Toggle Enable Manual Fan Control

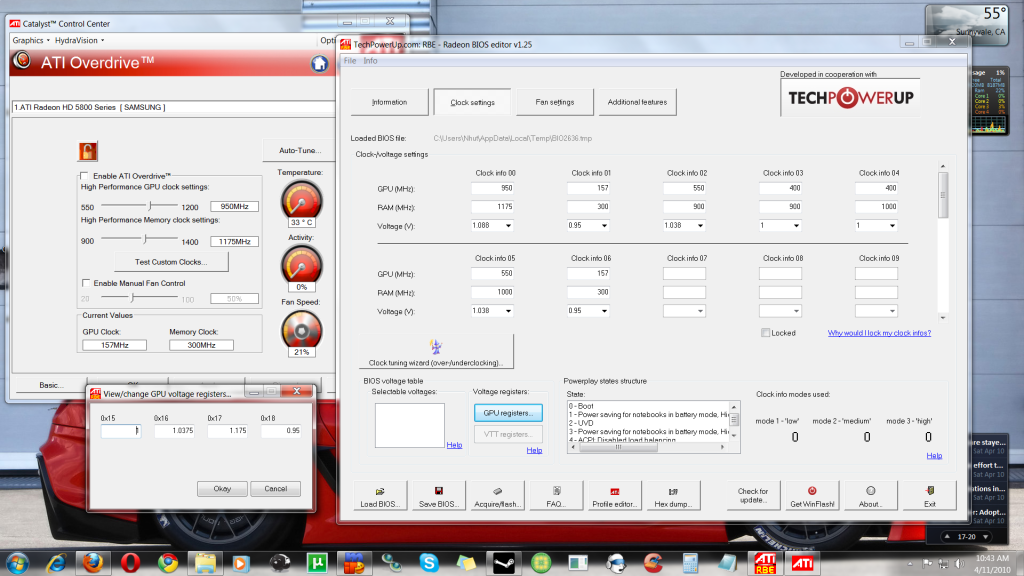coord(86,283)
